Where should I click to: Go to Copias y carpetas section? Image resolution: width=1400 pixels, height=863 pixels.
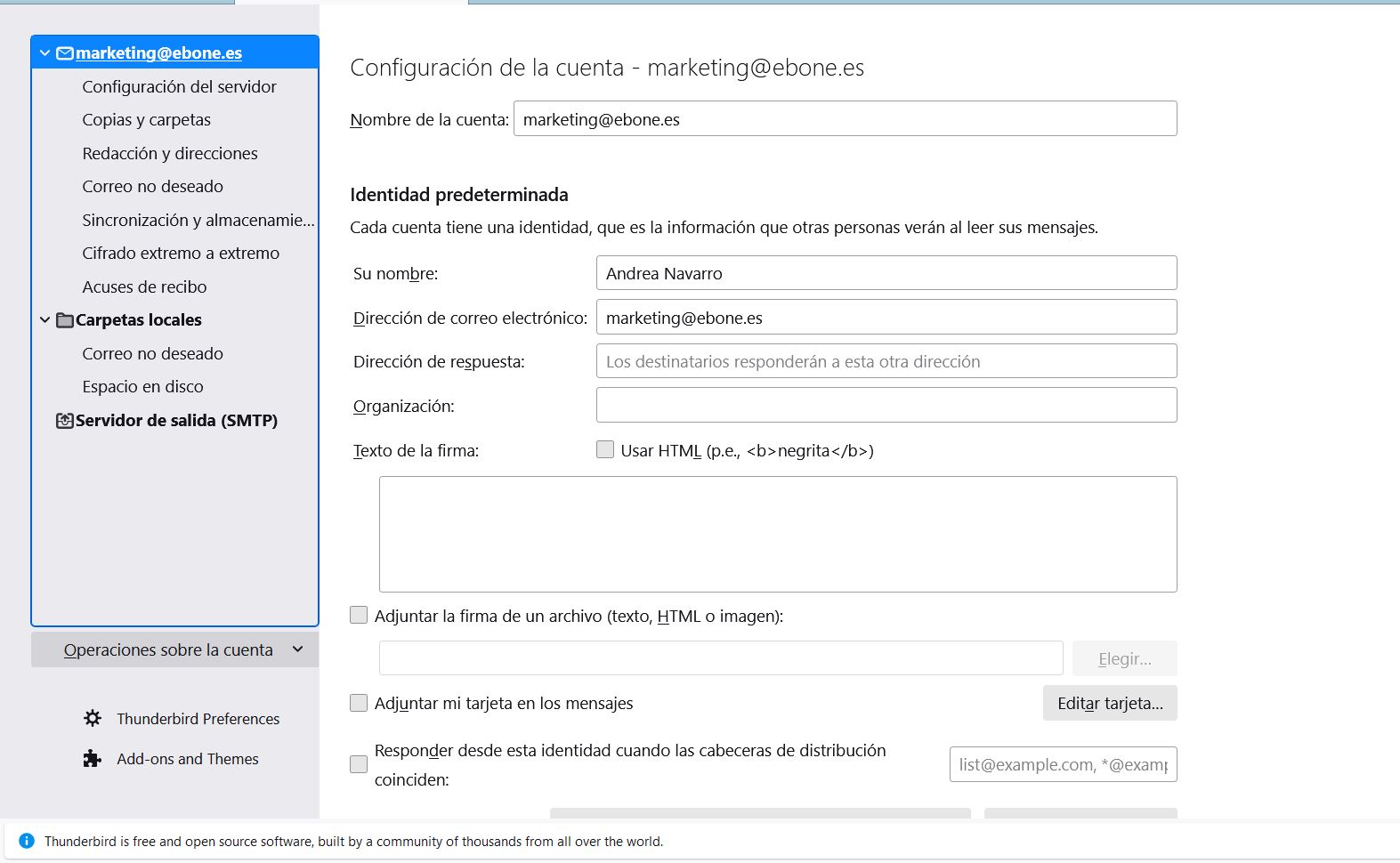(147, 120)
